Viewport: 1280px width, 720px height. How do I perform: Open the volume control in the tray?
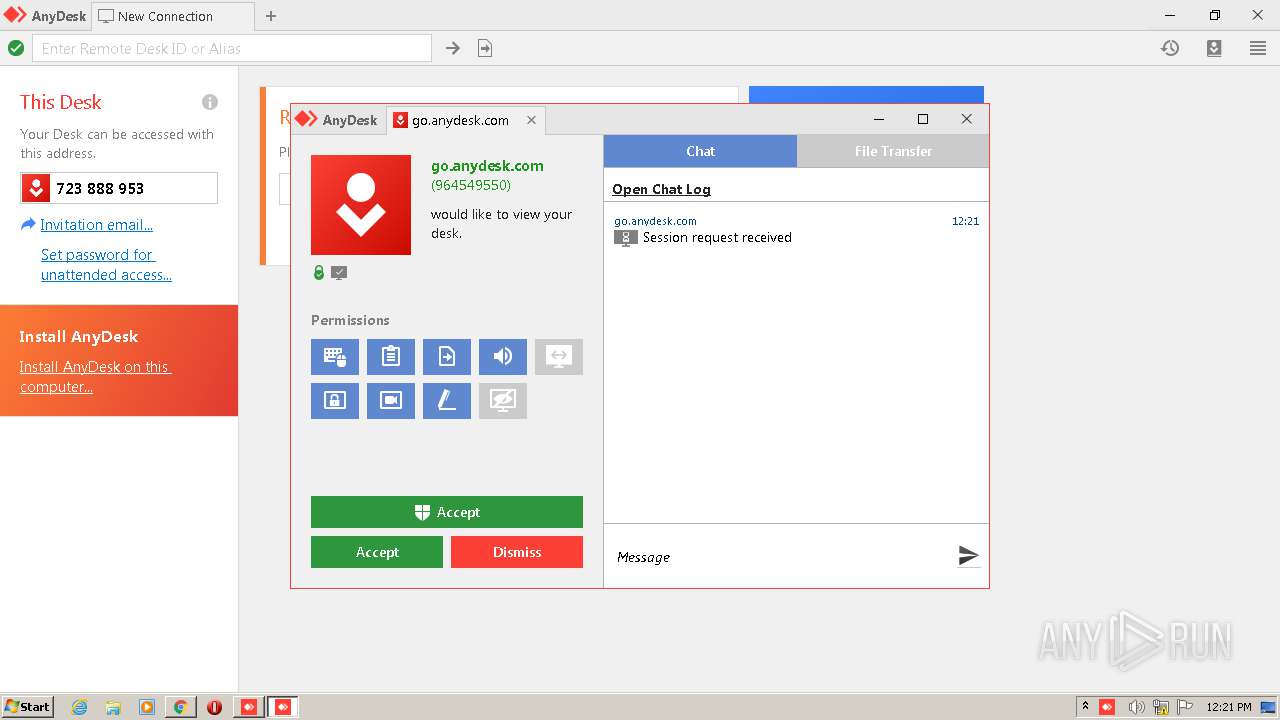click(1136, 707)
